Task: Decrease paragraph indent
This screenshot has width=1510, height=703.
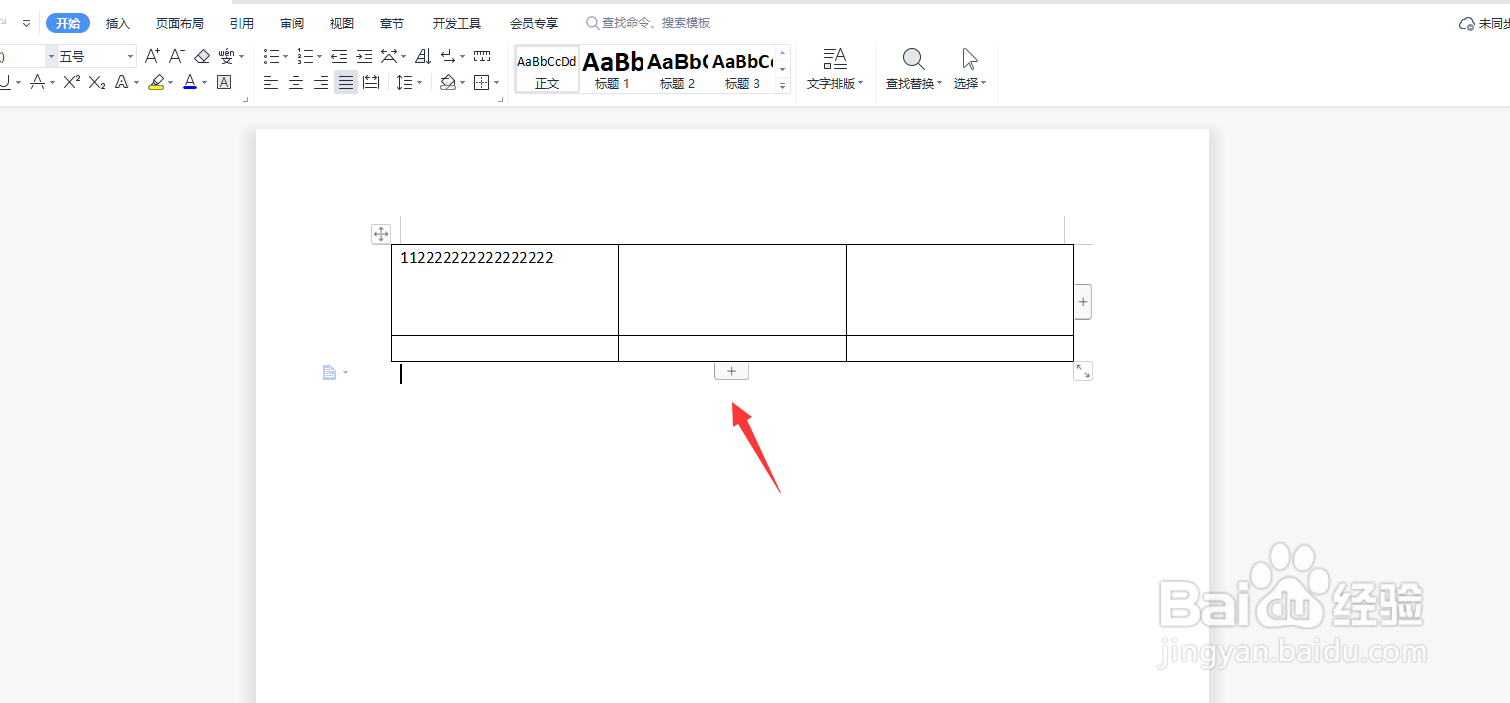Action: coord(339,56)
